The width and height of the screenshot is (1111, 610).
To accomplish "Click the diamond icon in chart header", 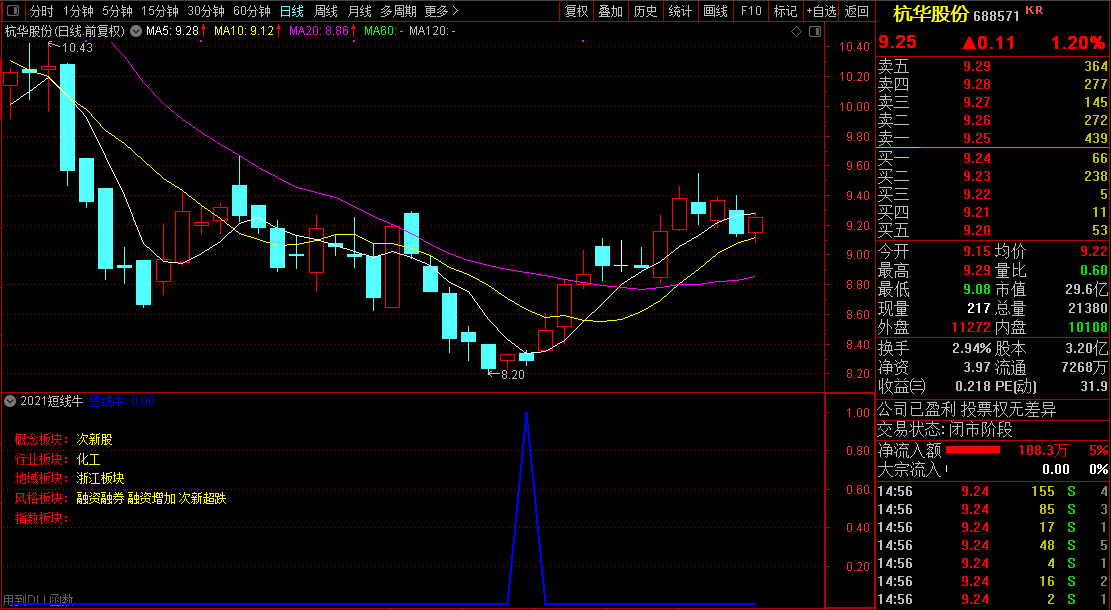I will coord(796,31).
